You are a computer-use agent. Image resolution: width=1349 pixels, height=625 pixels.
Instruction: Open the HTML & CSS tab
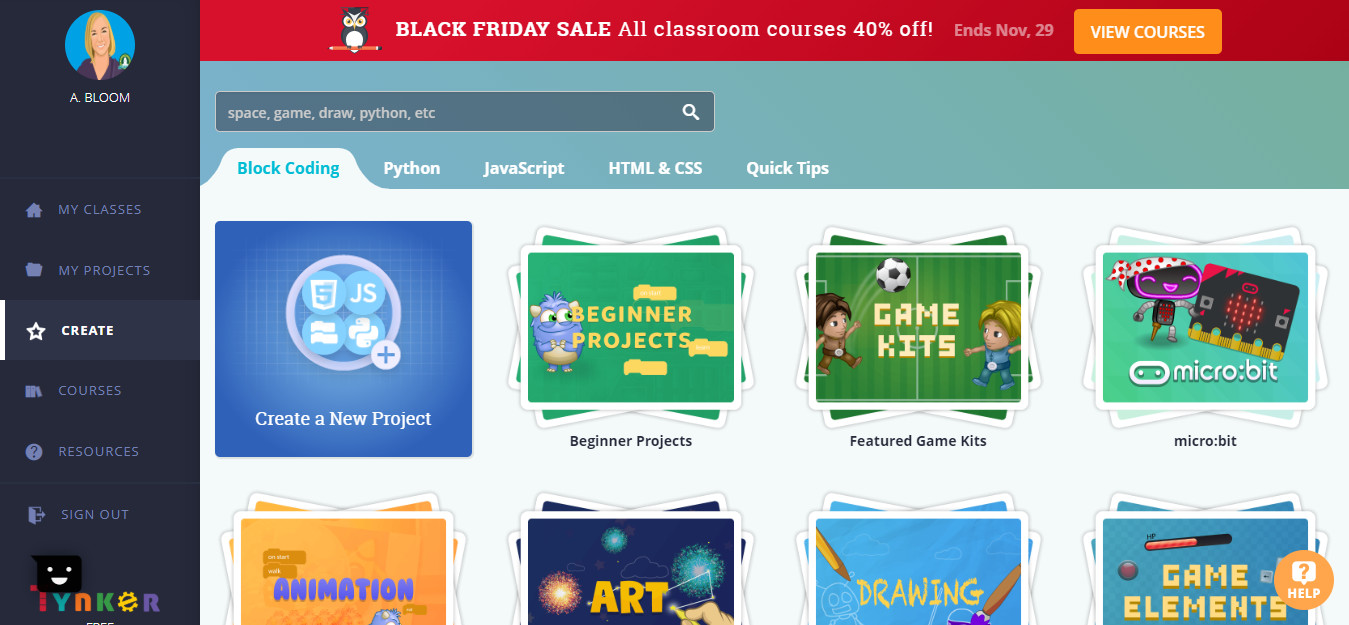(x=655, y=168)
